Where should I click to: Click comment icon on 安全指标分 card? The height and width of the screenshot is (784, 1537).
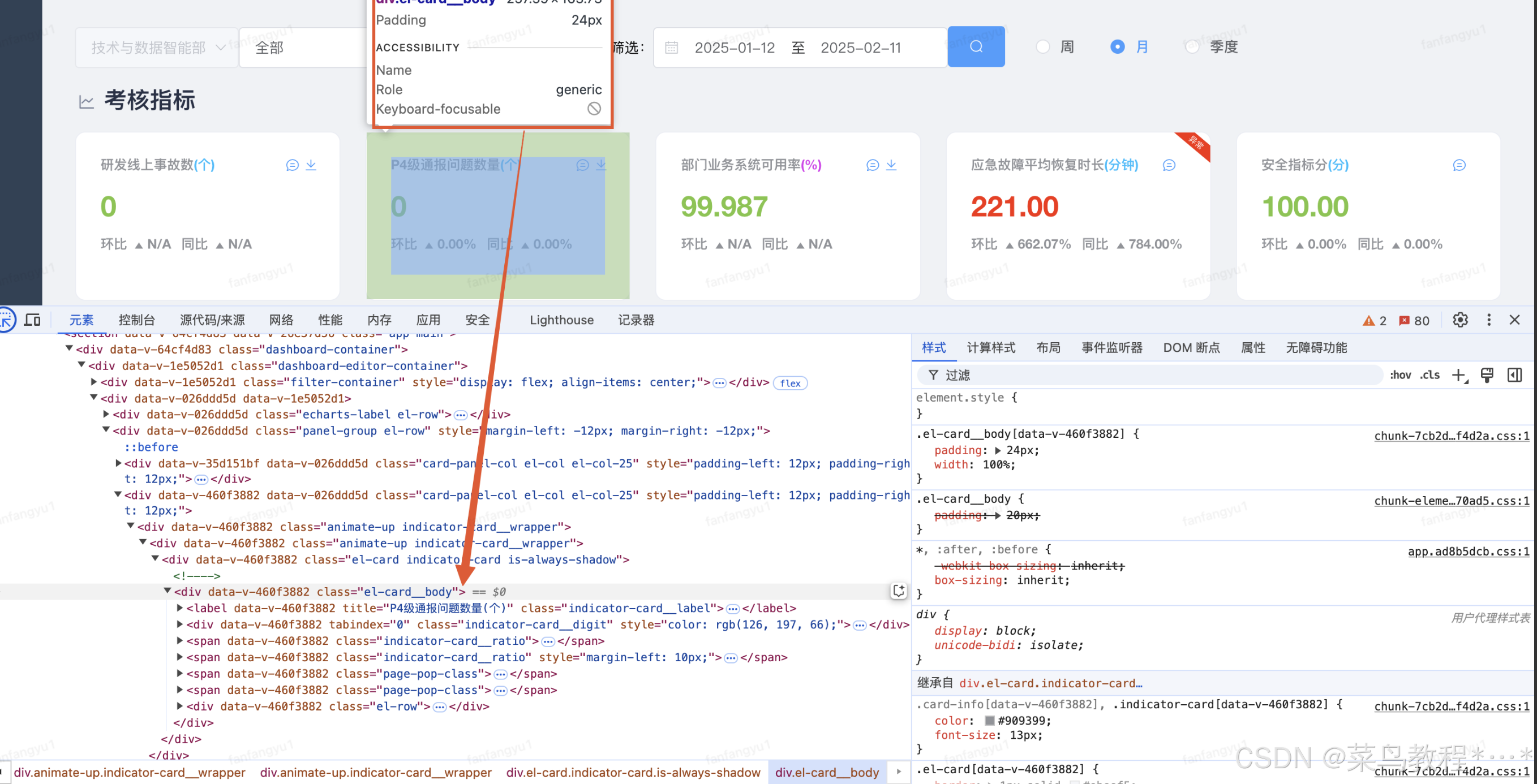1459,165
